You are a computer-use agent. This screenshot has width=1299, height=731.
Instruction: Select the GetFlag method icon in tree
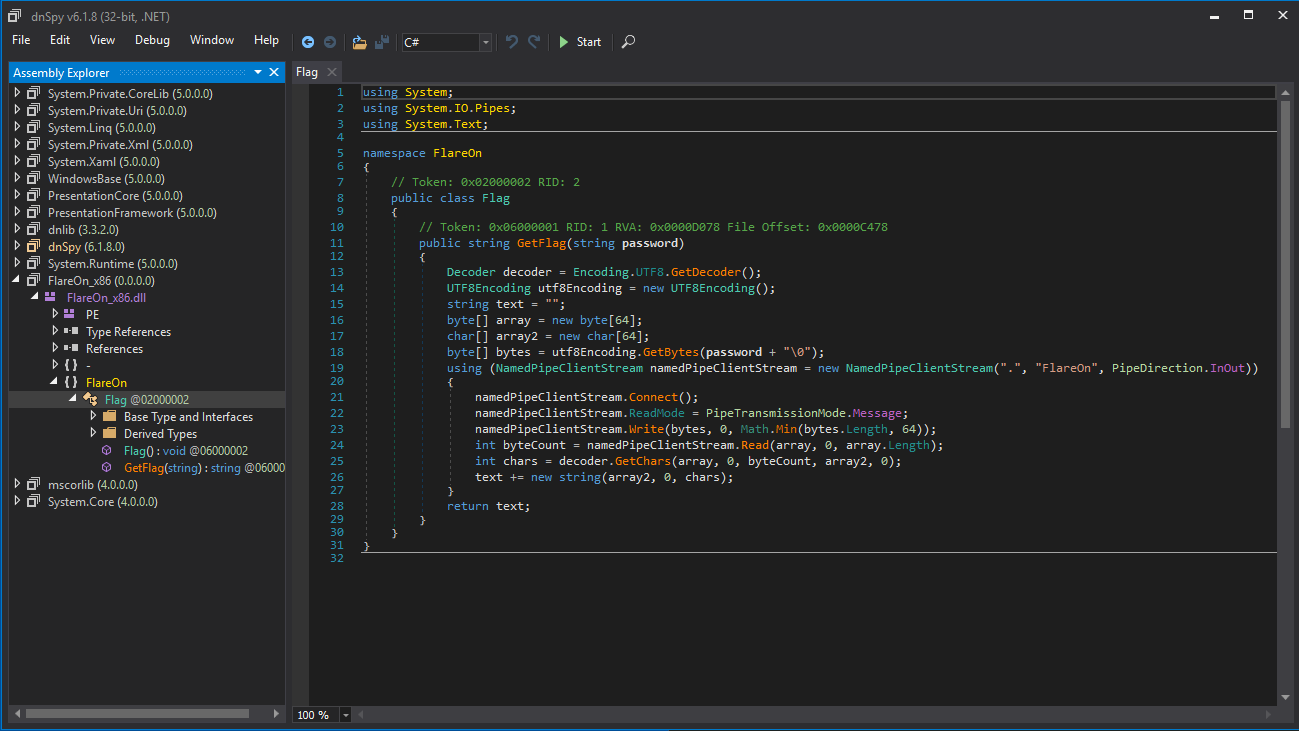coord(107,468)
